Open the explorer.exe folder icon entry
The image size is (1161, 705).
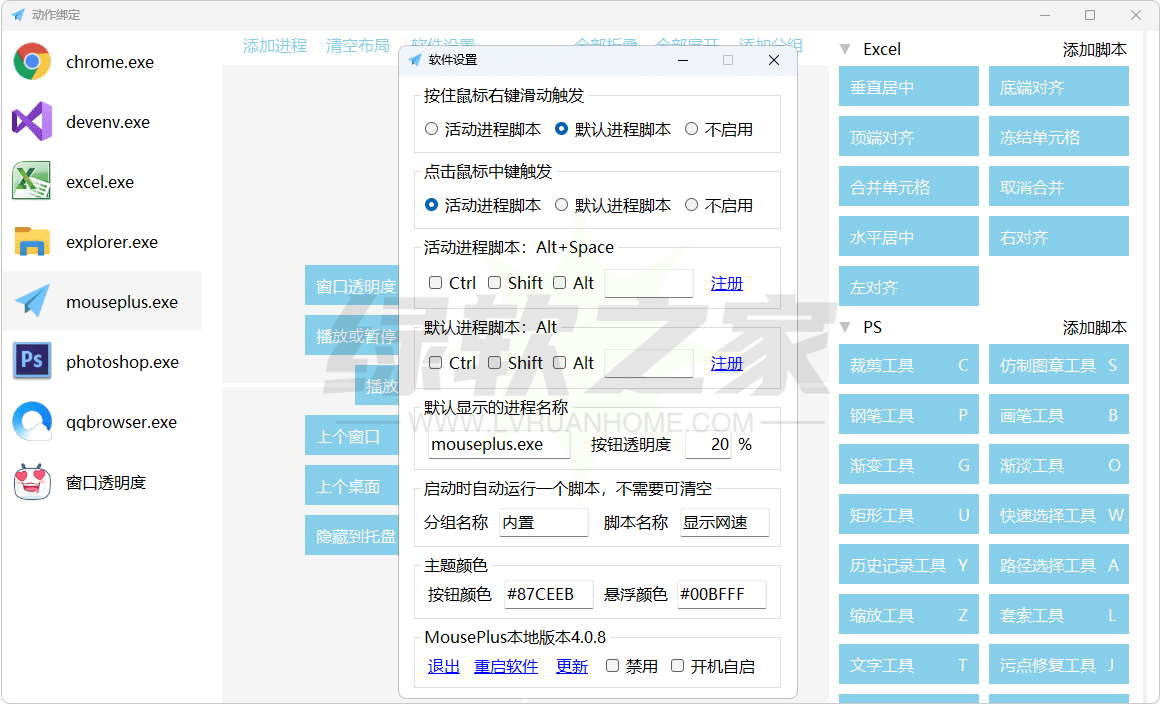click(32, 242)
